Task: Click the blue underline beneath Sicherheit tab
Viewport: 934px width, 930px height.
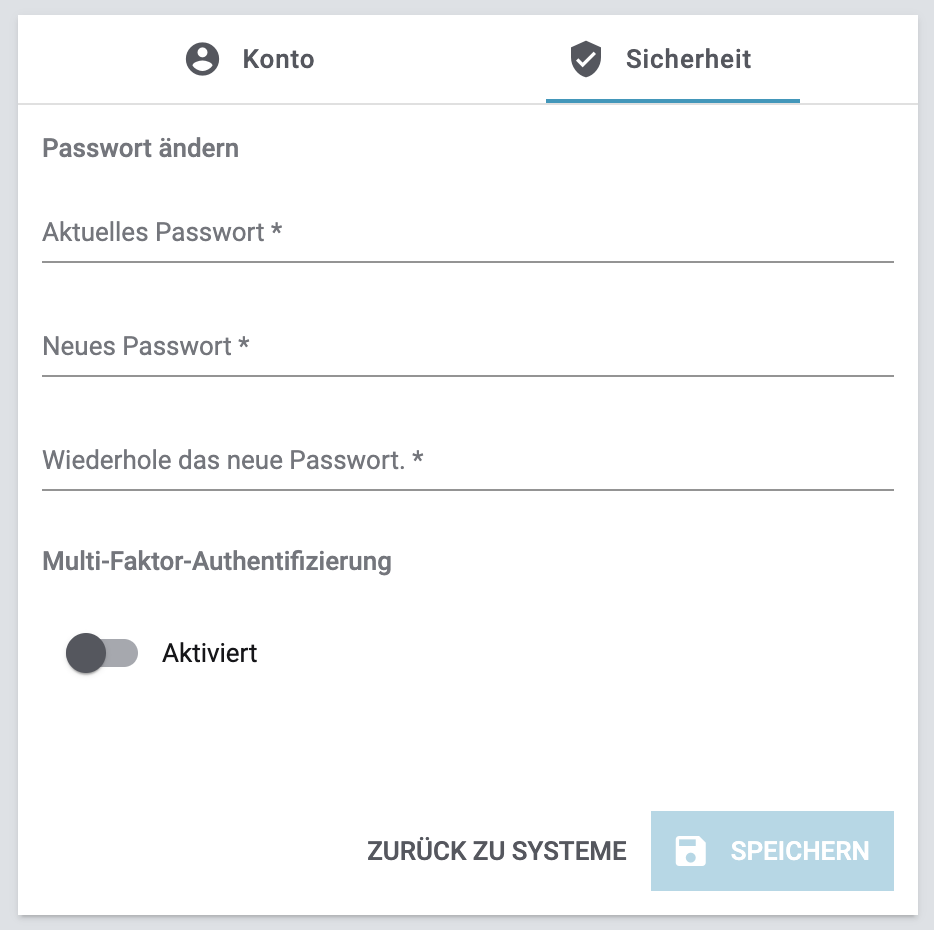Action: (672, 101)
